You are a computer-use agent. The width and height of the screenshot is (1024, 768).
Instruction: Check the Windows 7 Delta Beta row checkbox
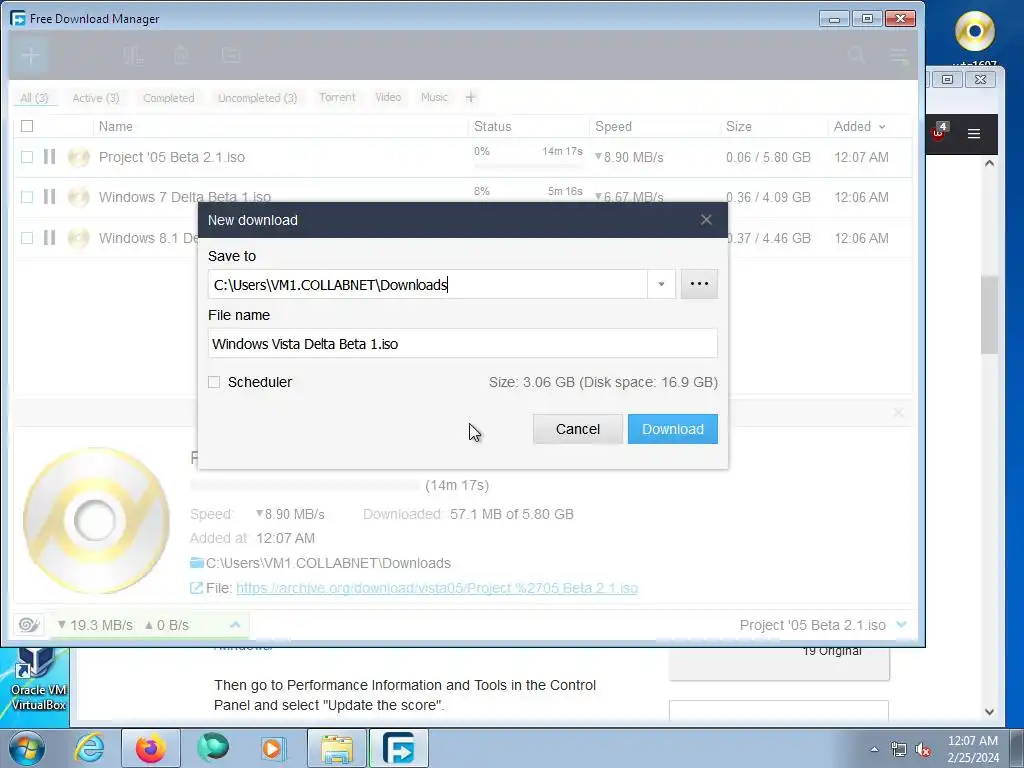coord(27,197)
